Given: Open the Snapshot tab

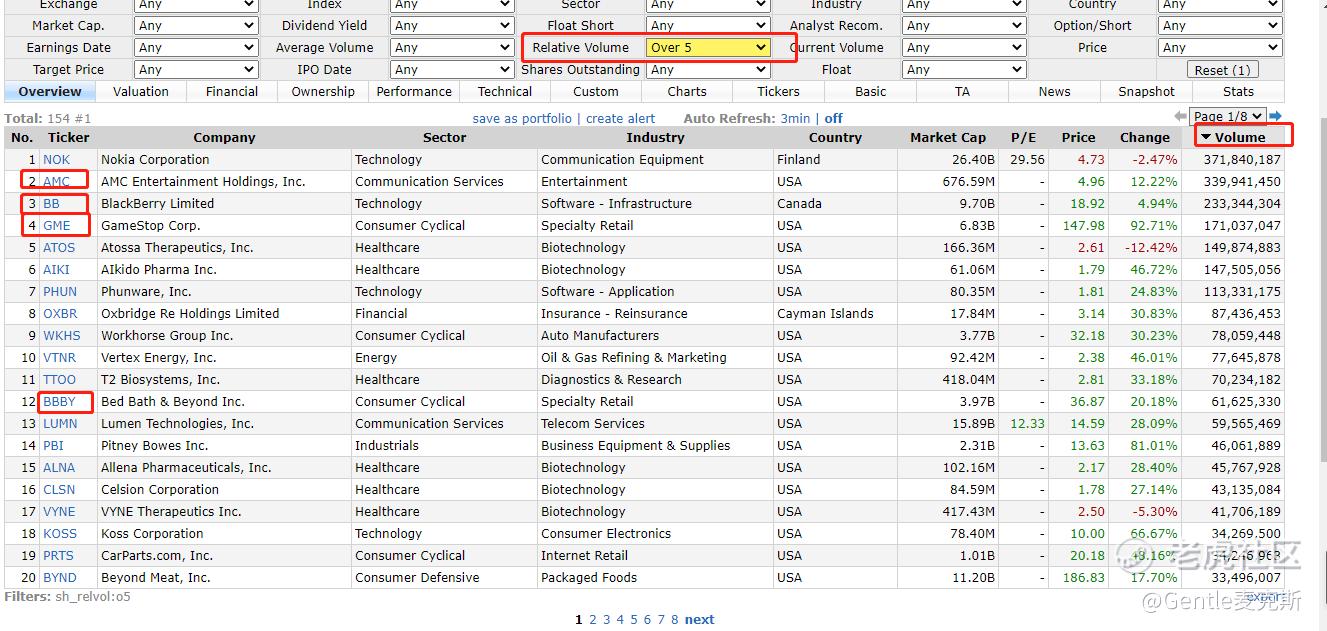Looking at the screenshot, I should [1146, 91].
